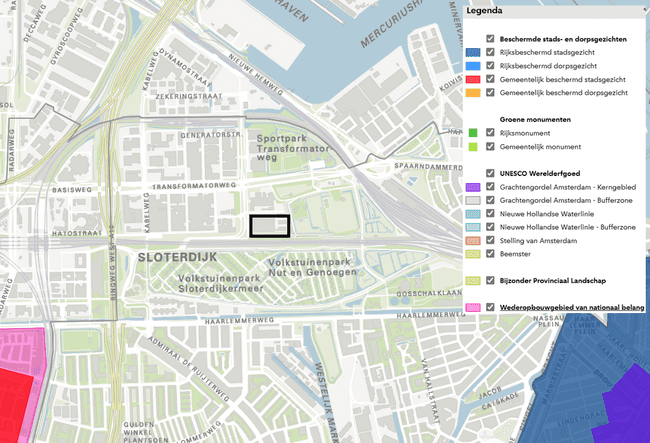Disable the Gemeentelijk beschermd stadsgezicht layer
This screenshot has width=650, height=443.
point(490,79)
